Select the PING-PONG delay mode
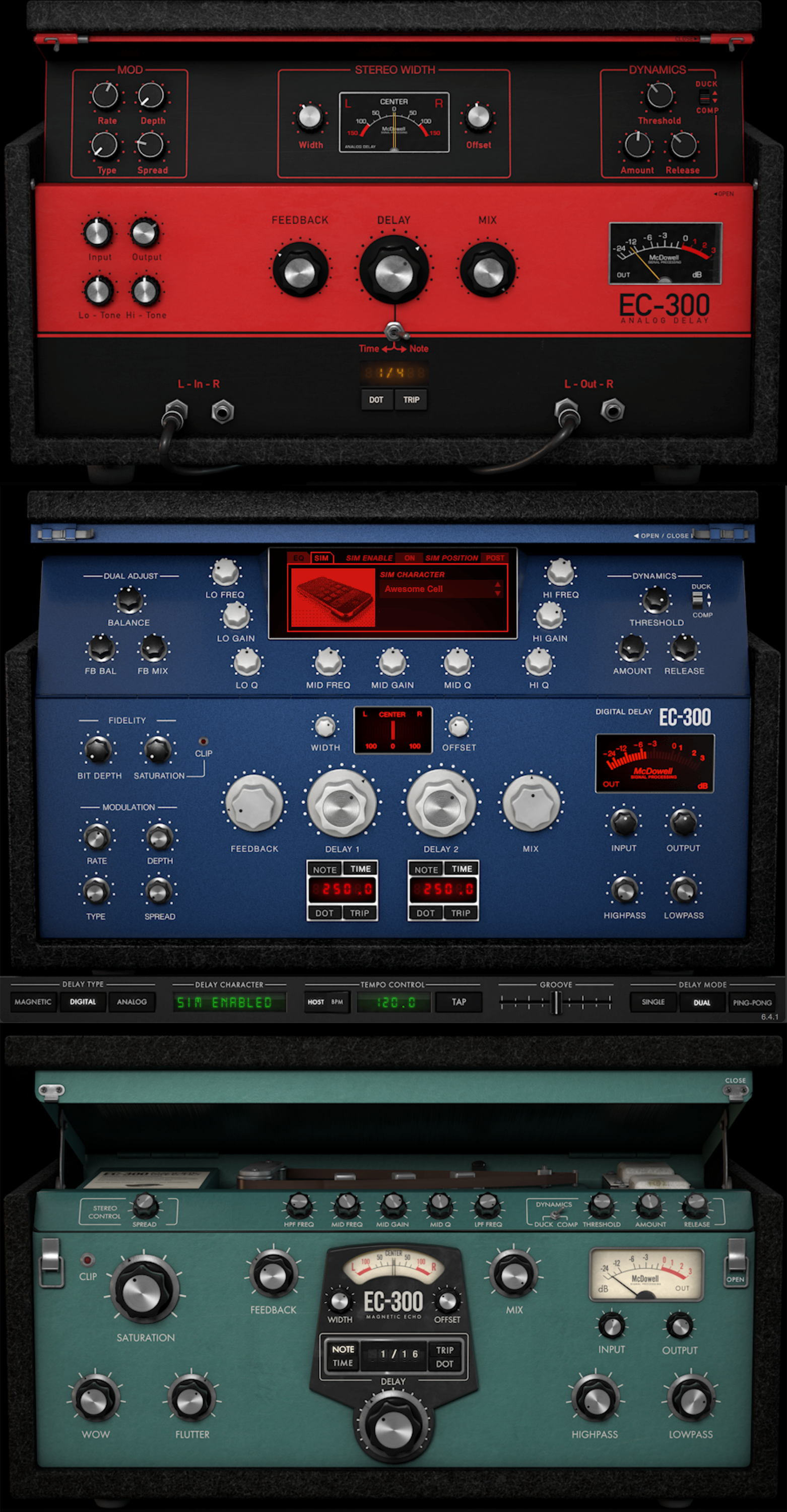Screen dimensions: 787x1512 click(752, 1002)
